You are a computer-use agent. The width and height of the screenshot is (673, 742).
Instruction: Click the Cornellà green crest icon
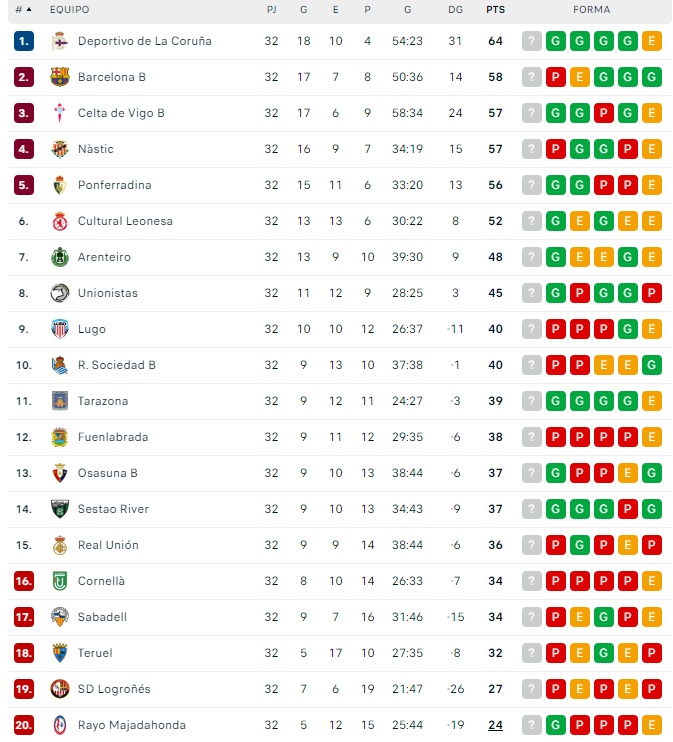[60, 581]
